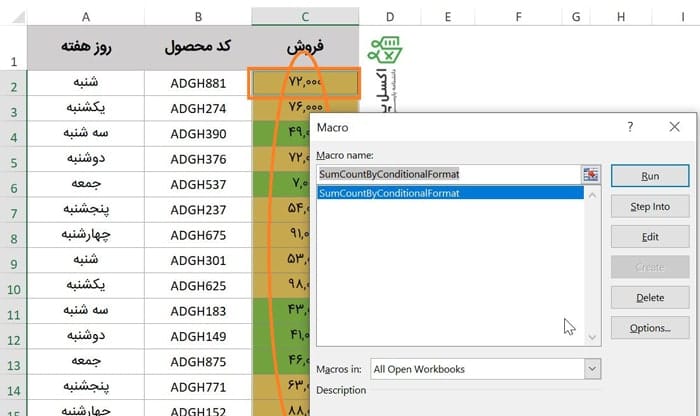Click the Edit macro button
This screenshot has height=416, width=700.
650,237
